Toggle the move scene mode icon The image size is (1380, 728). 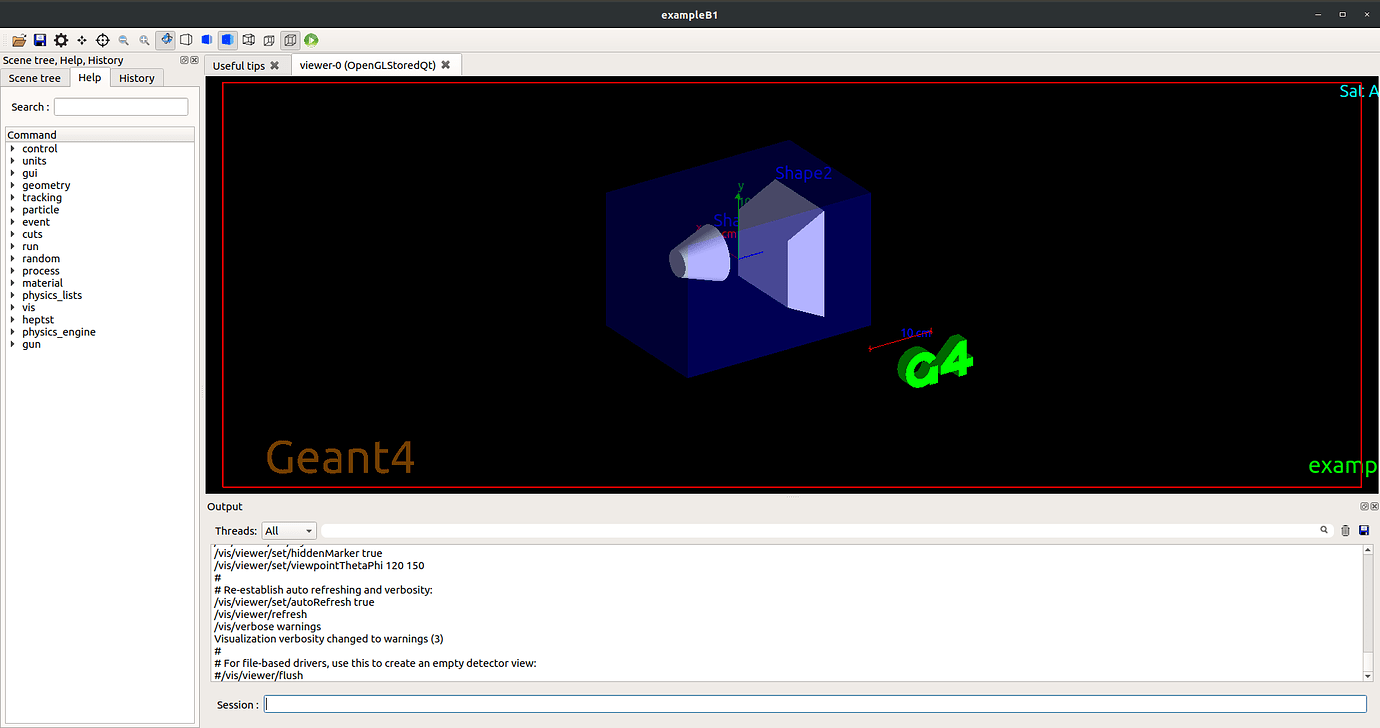(81, 40)
